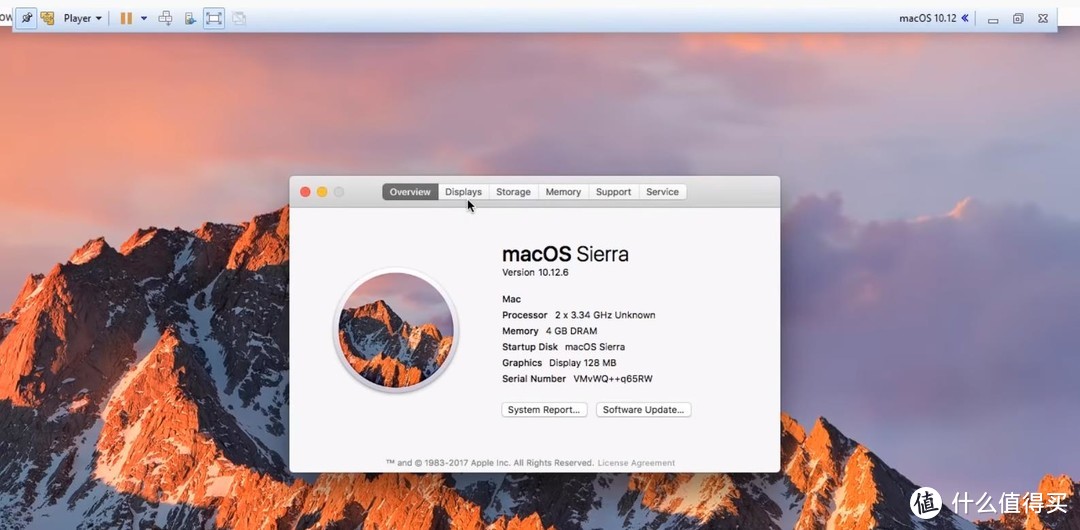This screenshot has height=530, width=1080.
Task: Open the Player dropdown menu
Action: point(83,19)
